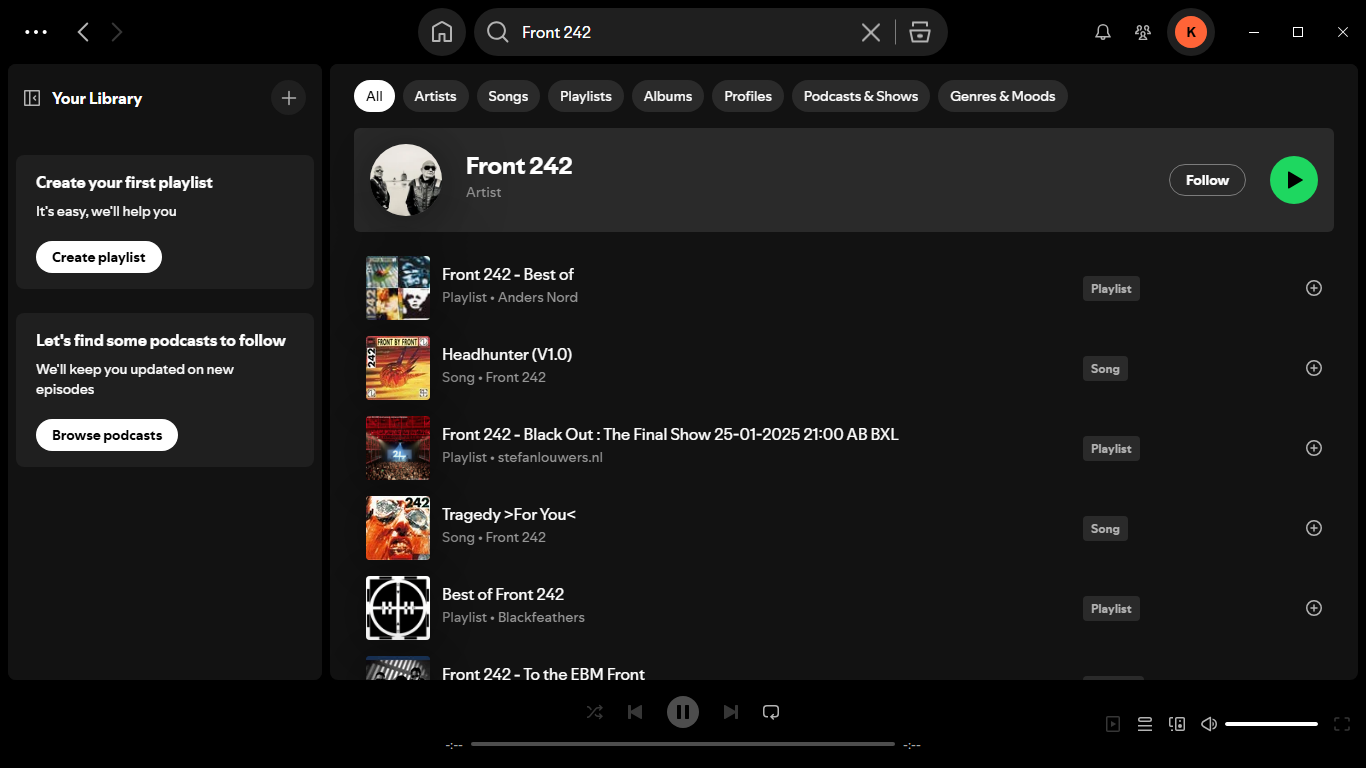Pause playback
This screenshot has height=768, width=1366.
coord(683,712)
